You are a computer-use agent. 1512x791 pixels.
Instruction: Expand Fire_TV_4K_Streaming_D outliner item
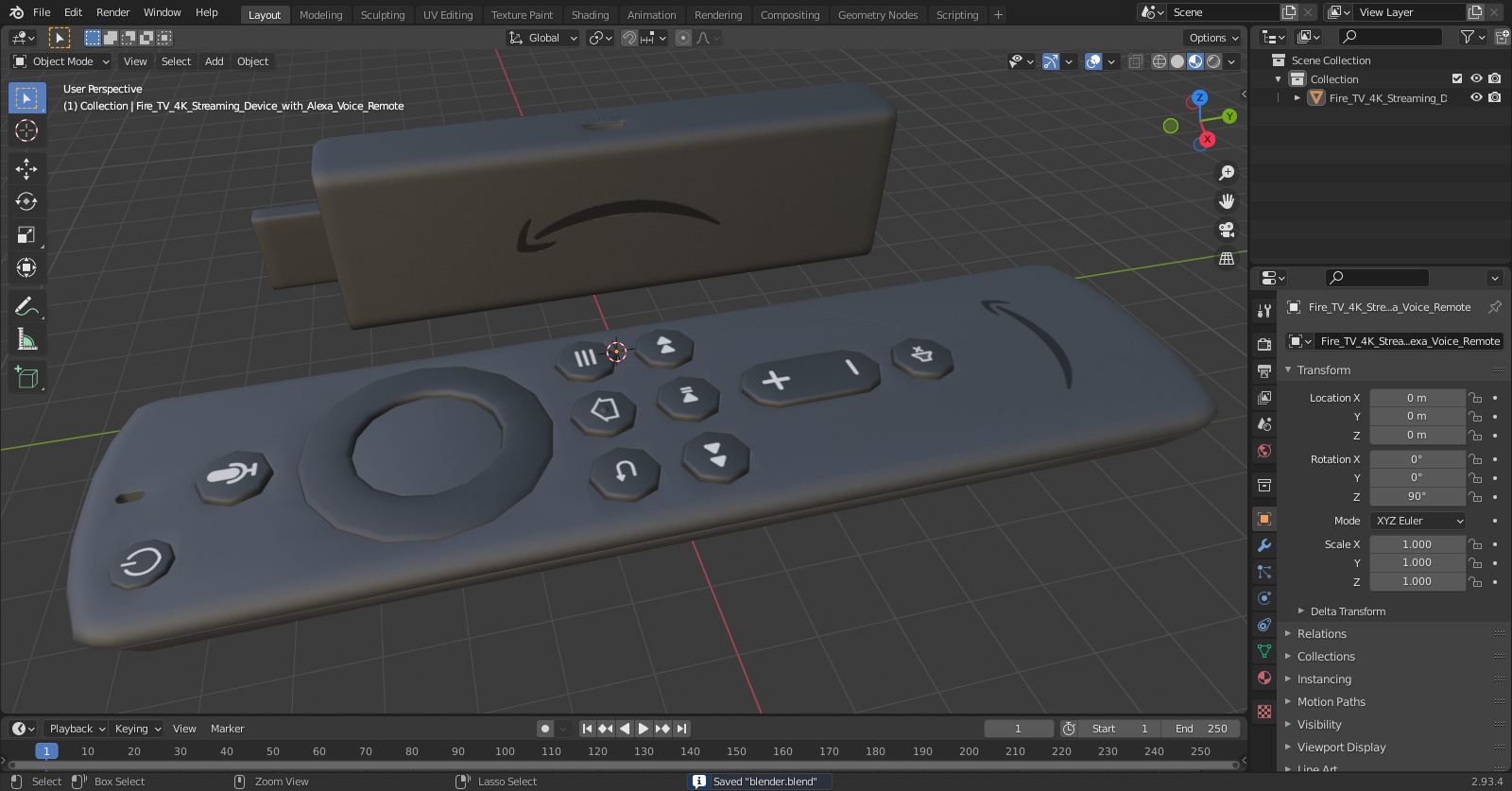(1297, 97)
